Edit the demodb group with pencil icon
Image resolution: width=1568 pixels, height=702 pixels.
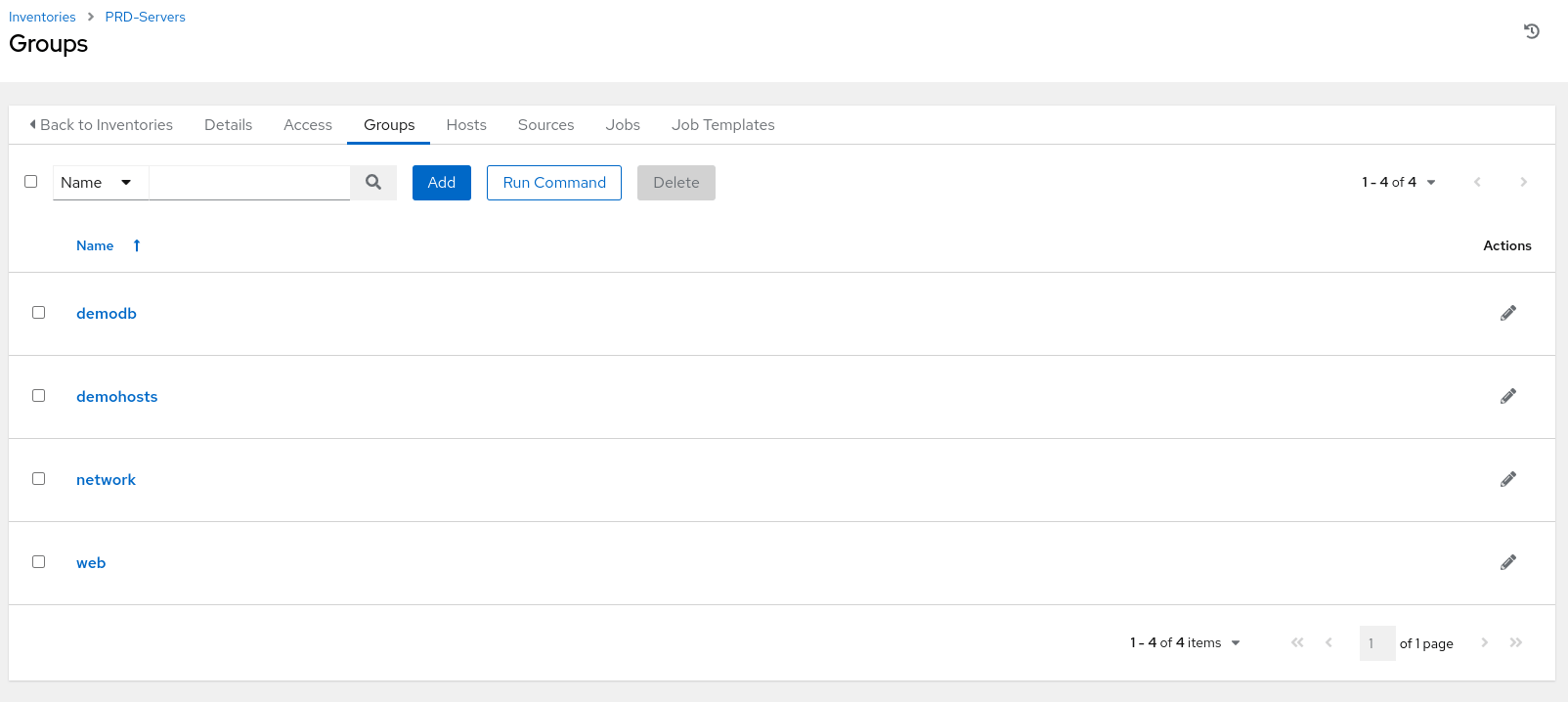pyautogui.click(x=1507, y=313)
